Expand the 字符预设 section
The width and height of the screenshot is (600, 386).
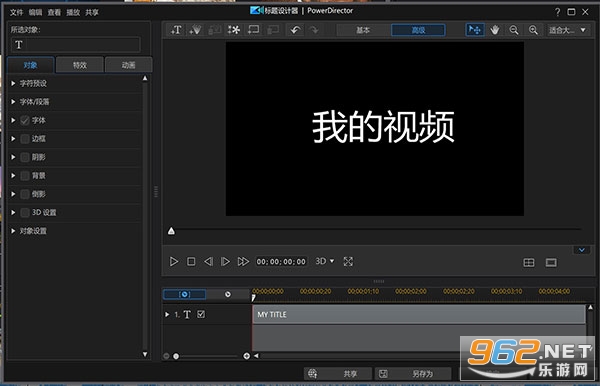[x=13, y=83]
